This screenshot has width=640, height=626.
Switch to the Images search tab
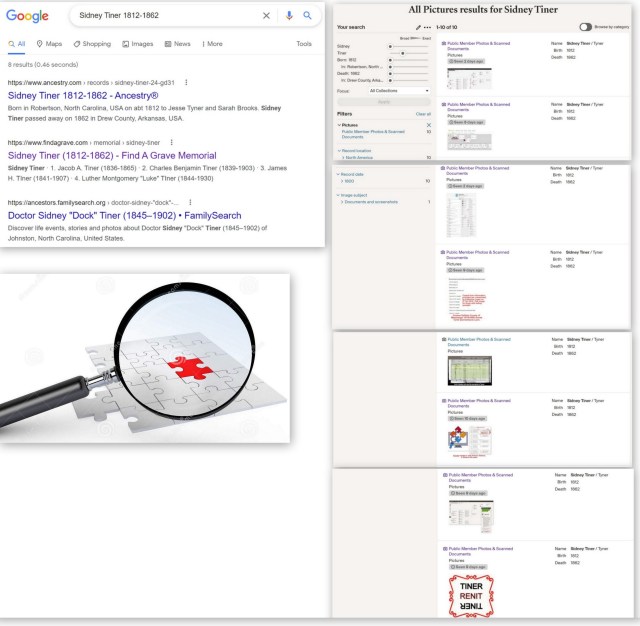tap(138, 44)
